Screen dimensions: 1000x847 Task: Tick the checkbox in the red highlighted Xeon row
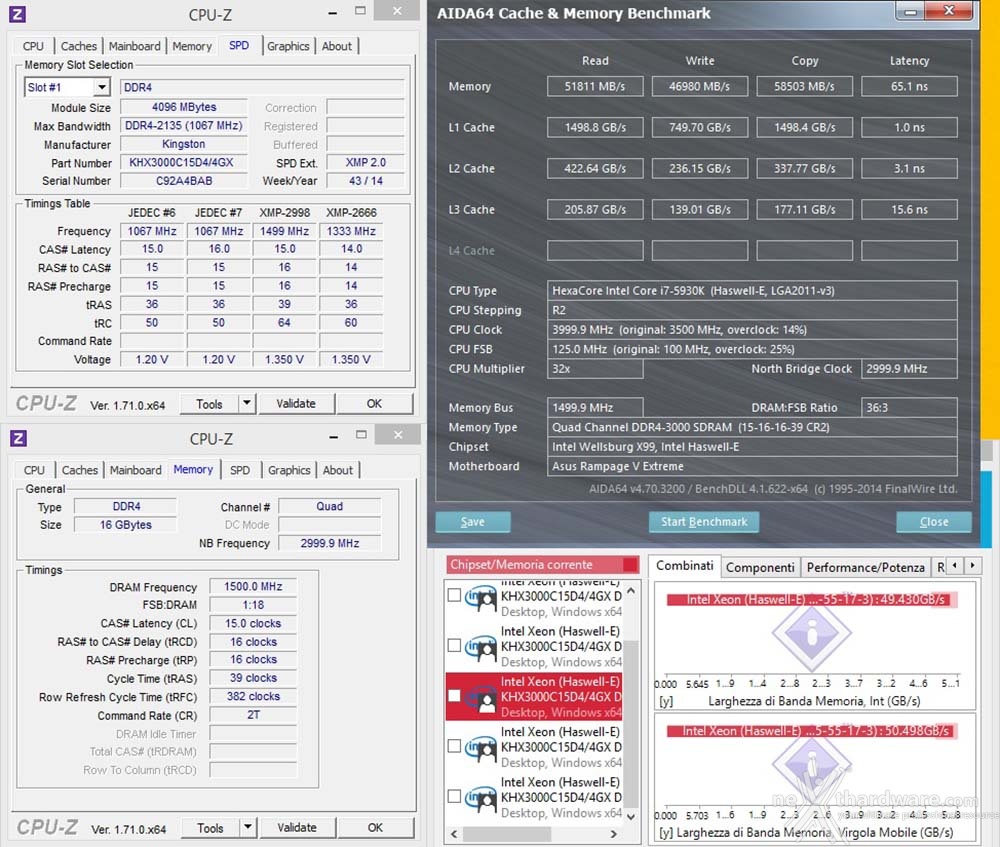point(454,696)
